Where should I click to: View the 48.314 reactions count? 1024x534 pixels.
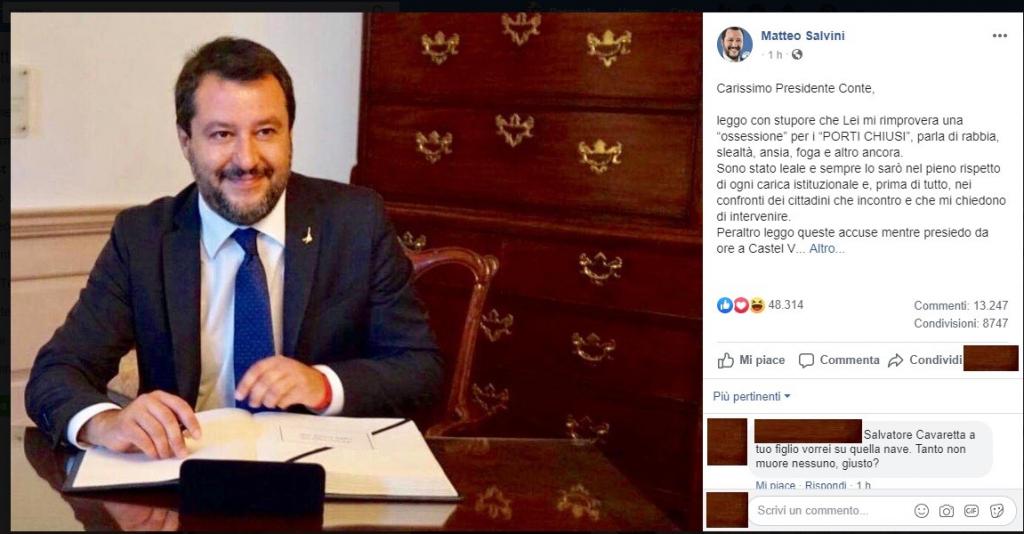pos(786,305)
